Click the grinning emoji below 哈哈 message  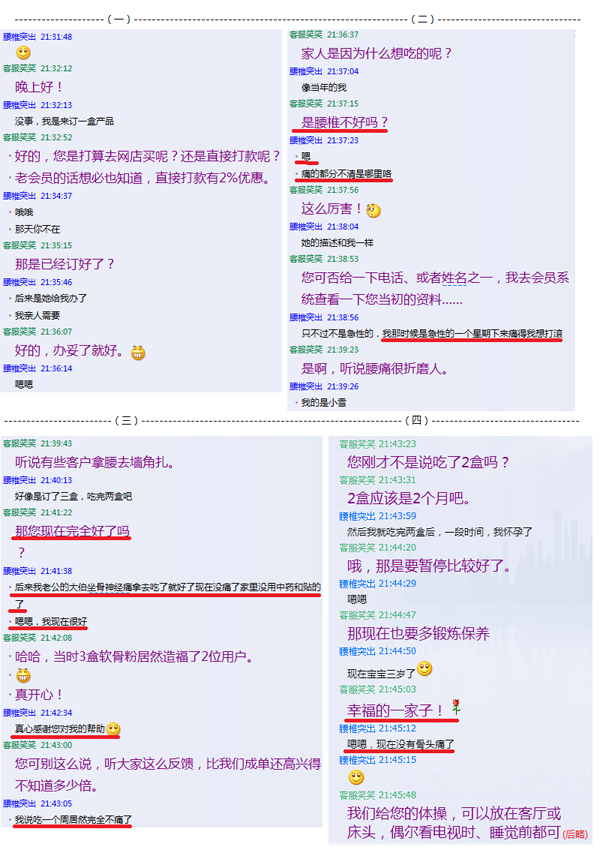[23, 675]
